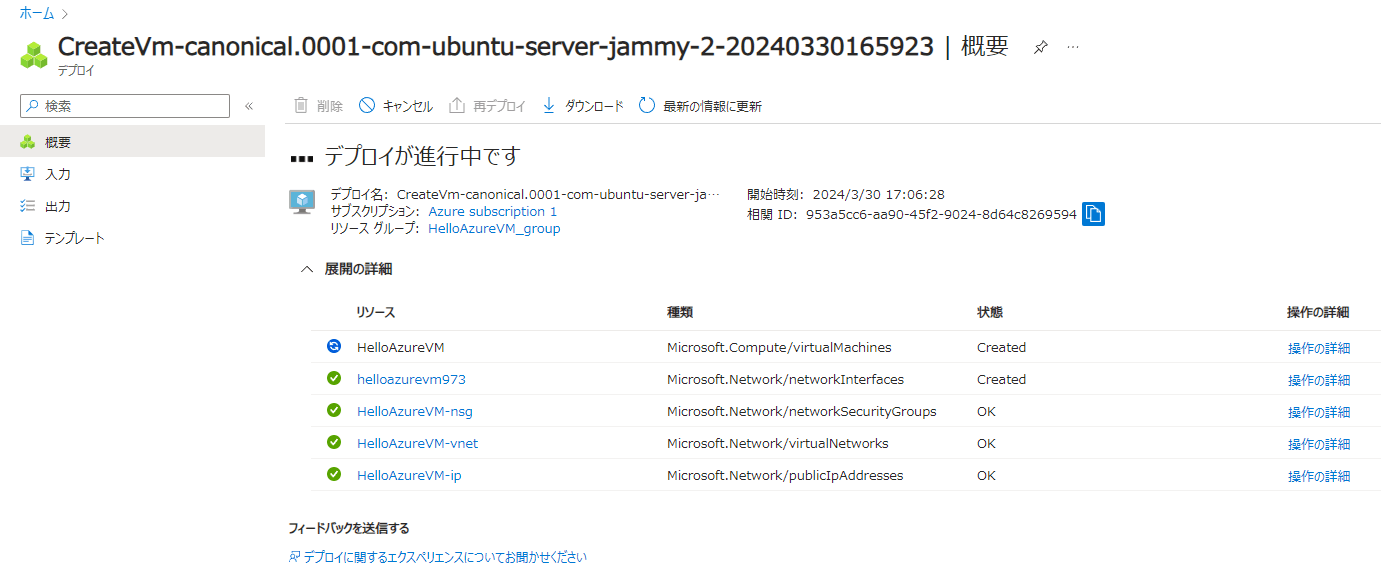This screenshot has width=1381, height=581.
Task: Click the Microsoft.Network/networkInterfaces type cell
Action: pos(785,380)
